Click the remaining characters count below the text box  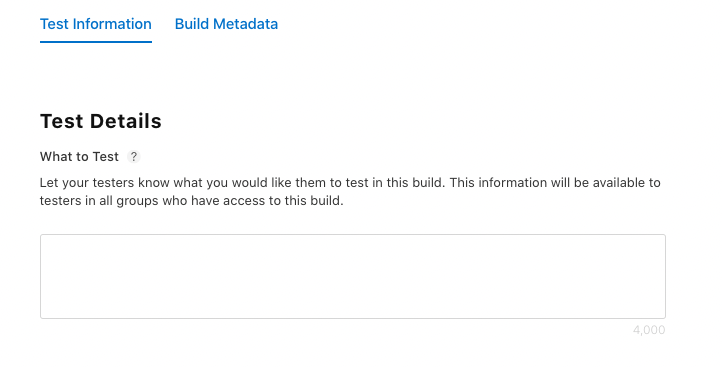649,330
